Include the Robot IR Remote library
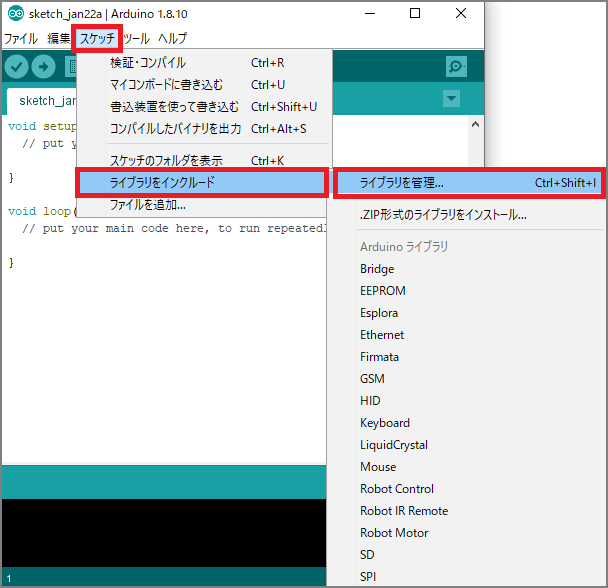This screenshot has height=588, width=608. (x=466, y=511)
